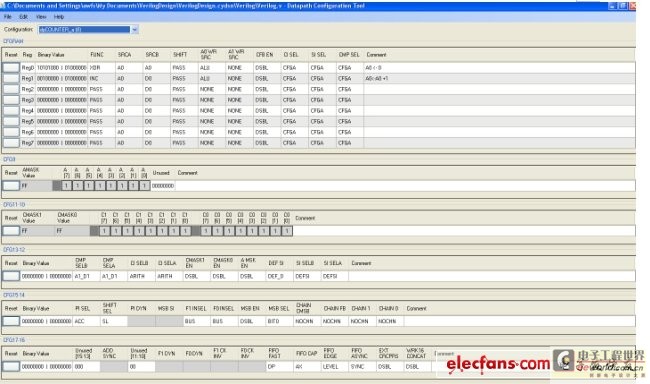Open the Edit menu

point(23,17)
